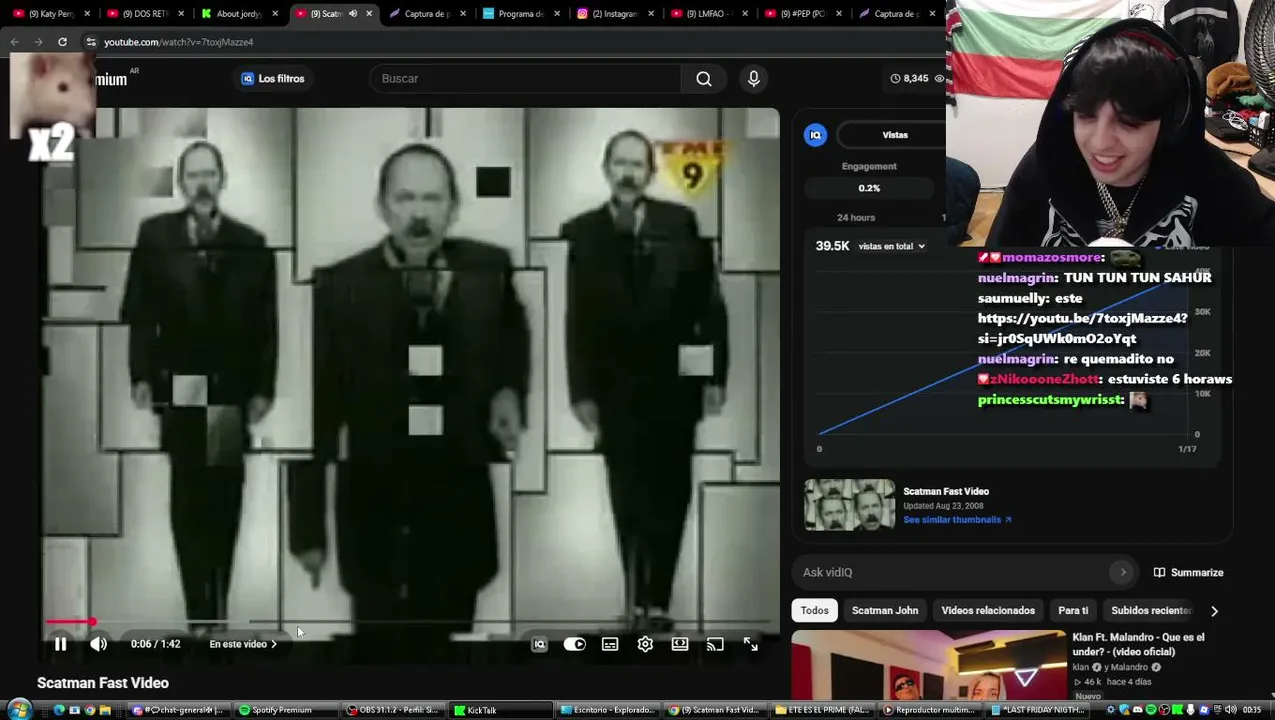Cast the video to a device
The height and width of the screenshot is (720, 1275).
coord(715,645)
